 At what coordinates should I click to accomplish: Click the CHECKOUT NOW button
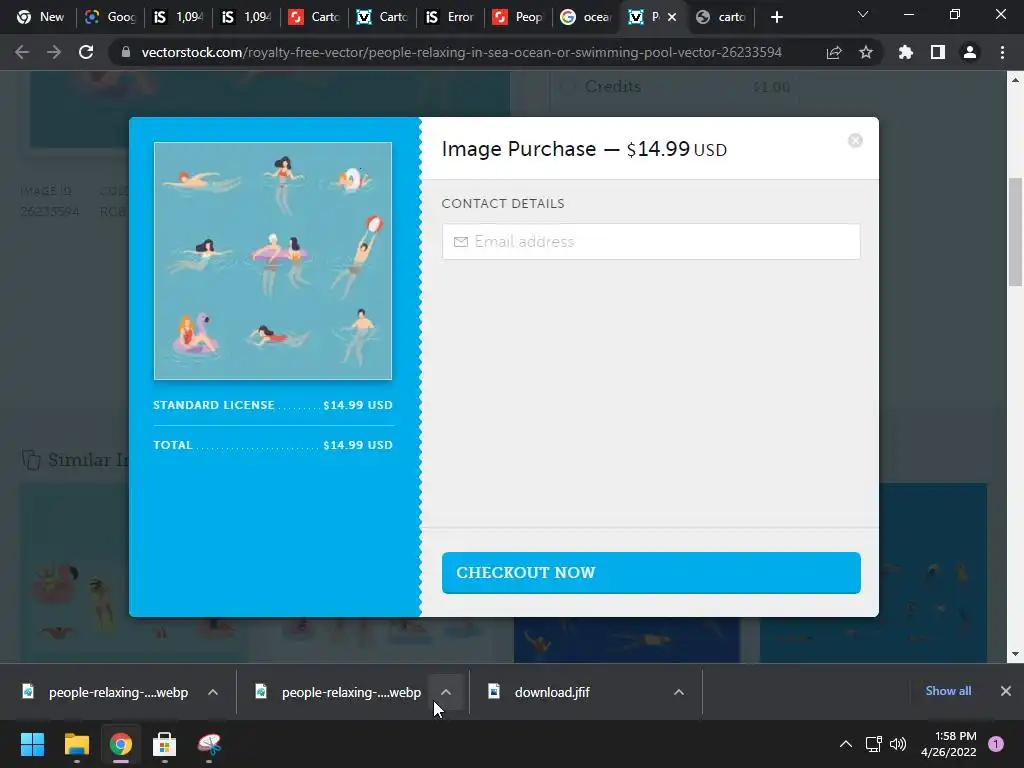(651, 573)
